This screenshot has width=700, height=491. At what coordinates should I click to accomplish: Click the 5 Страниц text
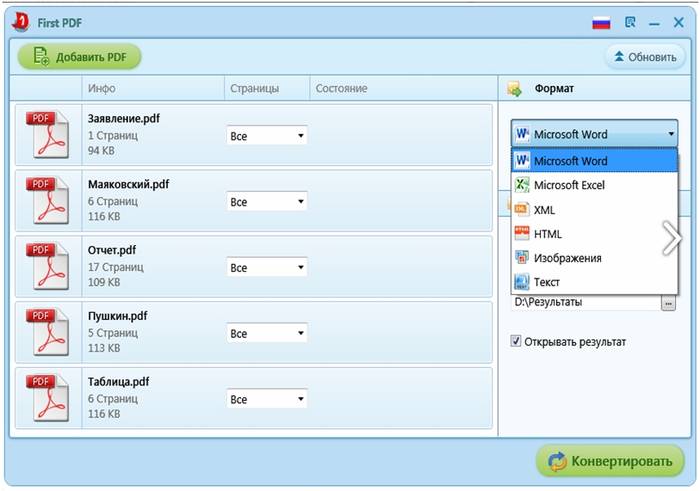coord(113,333)
